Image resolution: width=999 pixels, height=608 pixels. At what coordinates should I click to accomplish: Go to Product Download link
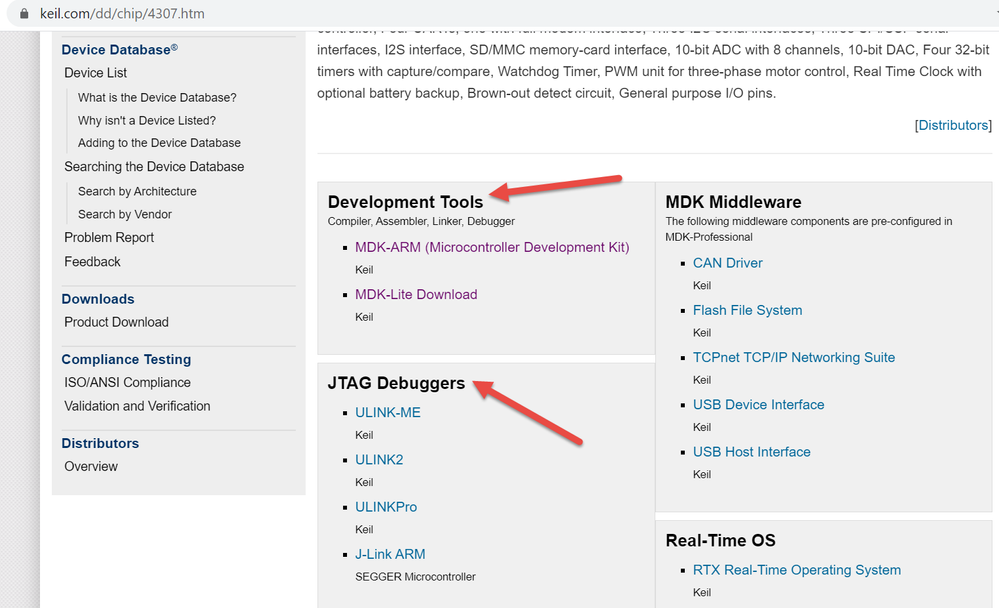click(116, 322)
